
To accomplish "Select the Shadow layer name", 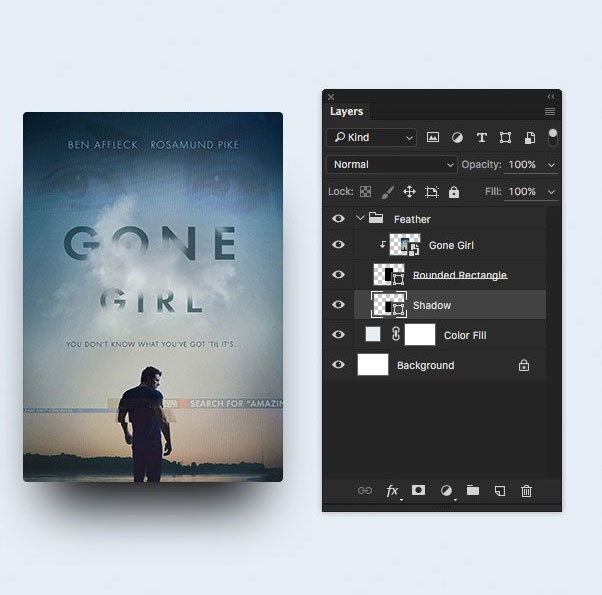I will pyautogui.click(x=432, y=305).
